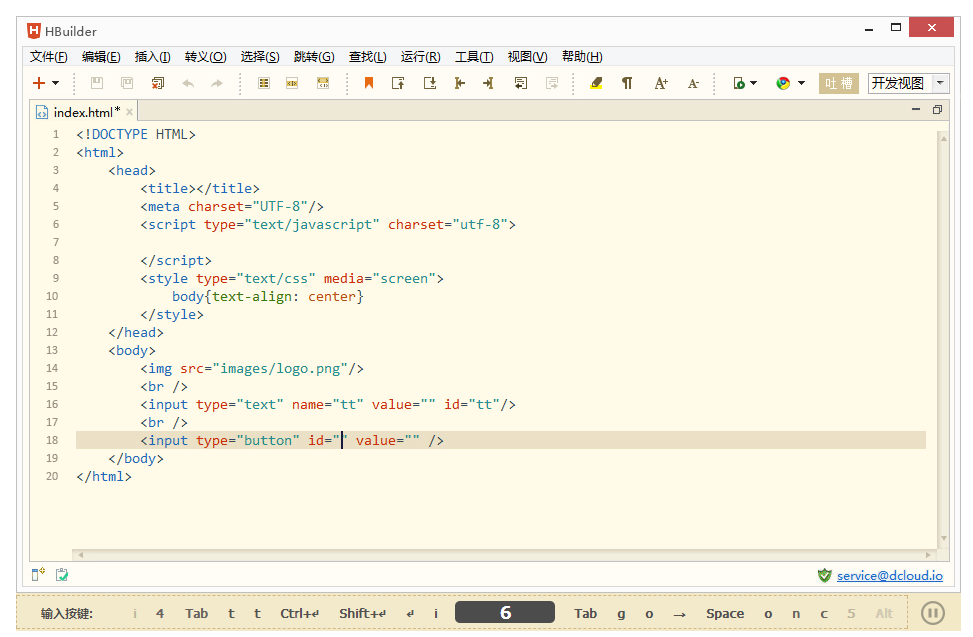This screenshot has width=973, height=637.
Task: Open the 转义(O) menu
Action: tap(205, 57)
